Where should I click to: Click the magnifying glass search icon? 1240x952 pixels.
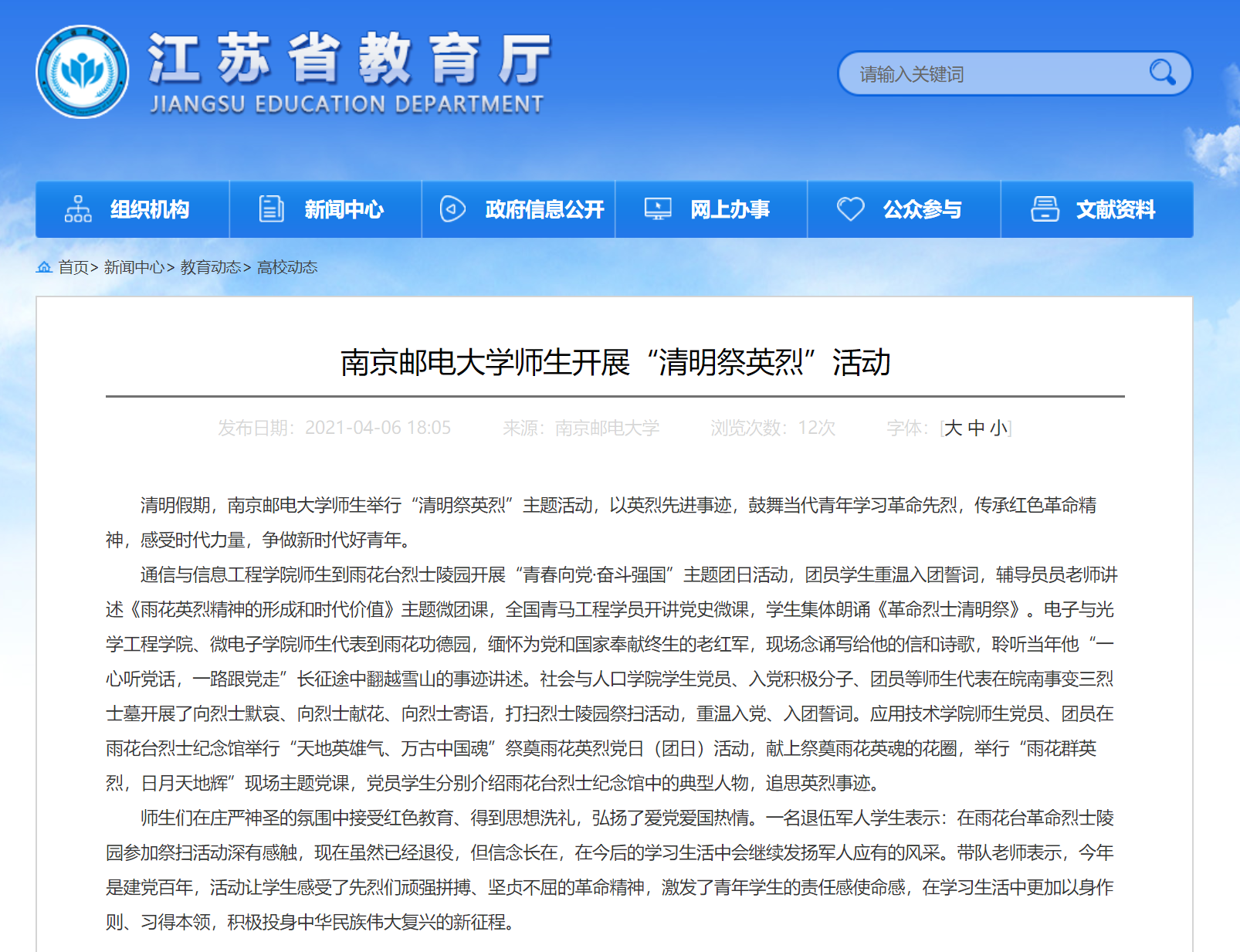click(x=1161, y=73)
